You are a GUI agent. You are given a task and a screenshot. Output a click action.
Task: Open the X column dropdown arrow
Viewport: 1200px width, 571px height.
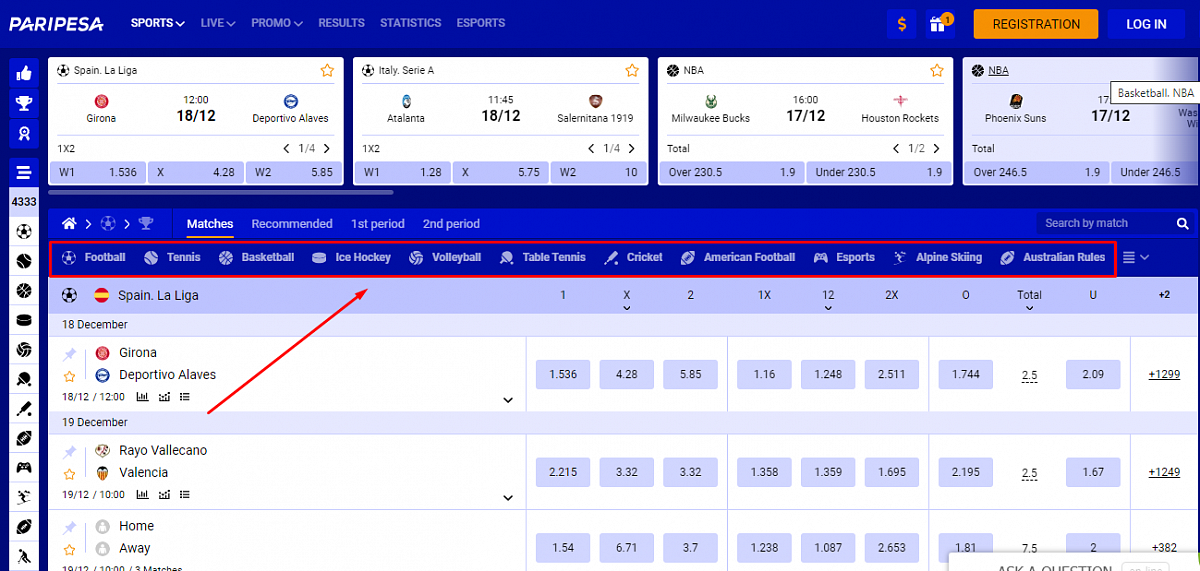click(x=627, y=308)
